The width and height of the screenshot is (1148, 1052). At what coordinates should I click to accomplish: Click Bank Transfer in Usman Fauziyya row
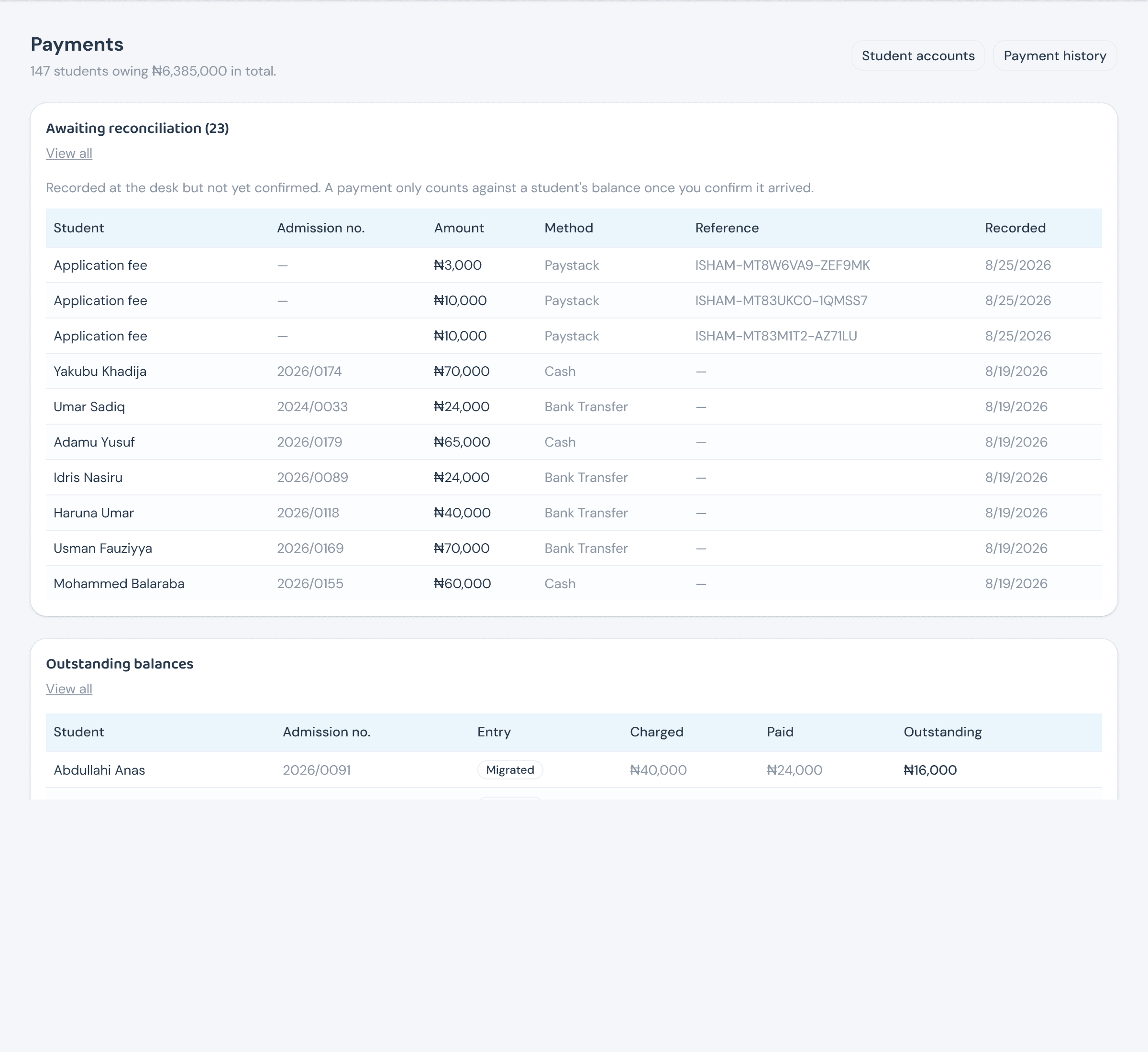[586, 548]
